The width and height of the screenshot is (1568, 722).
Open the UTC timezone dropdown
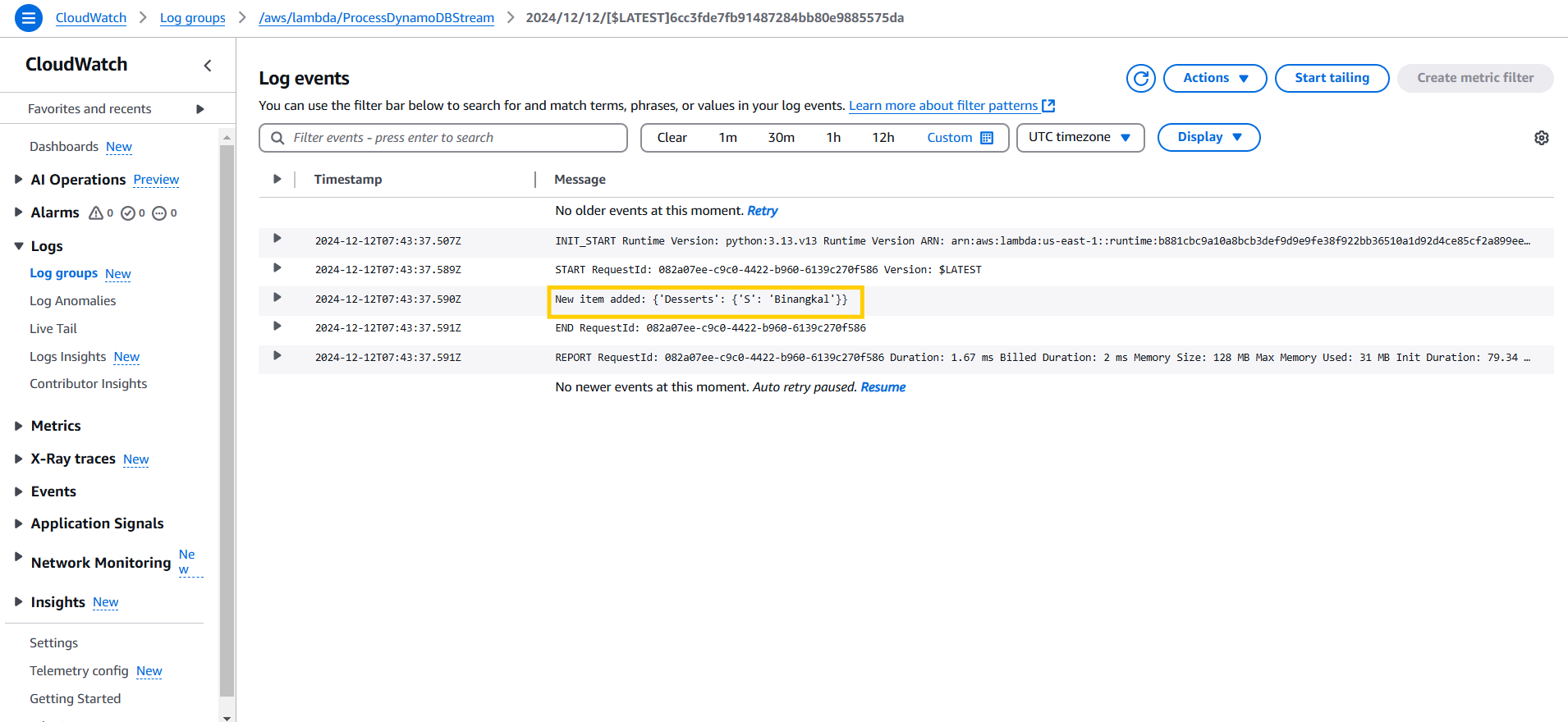point(1080,137)
